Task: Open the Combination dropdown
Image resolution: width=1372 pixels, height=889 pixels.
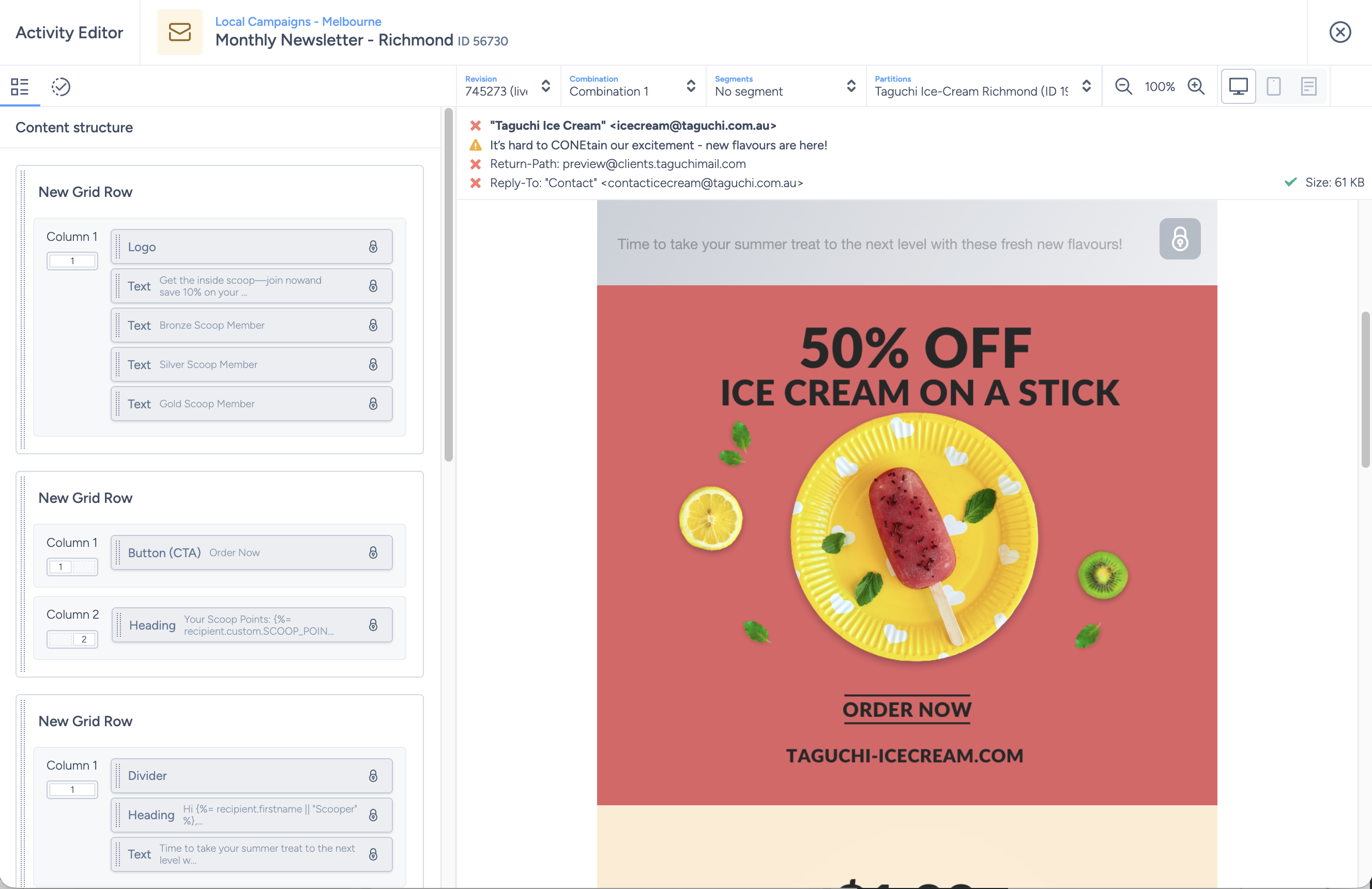Action: pos(633,86)
